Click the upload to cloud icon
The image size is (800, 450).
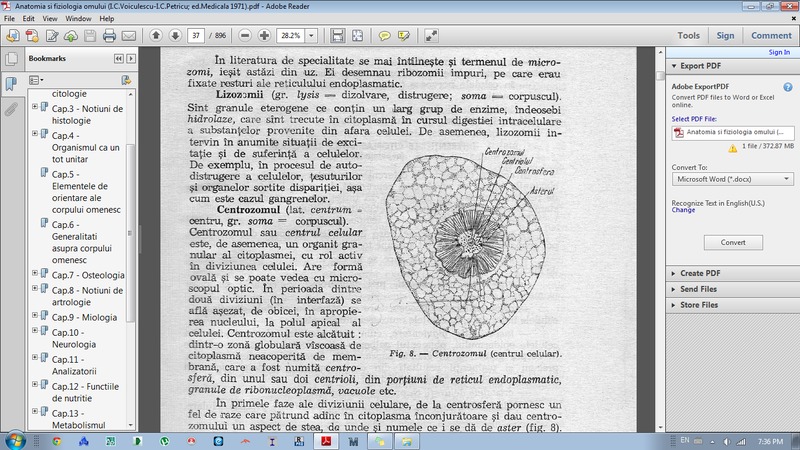(x=71, y=36)
